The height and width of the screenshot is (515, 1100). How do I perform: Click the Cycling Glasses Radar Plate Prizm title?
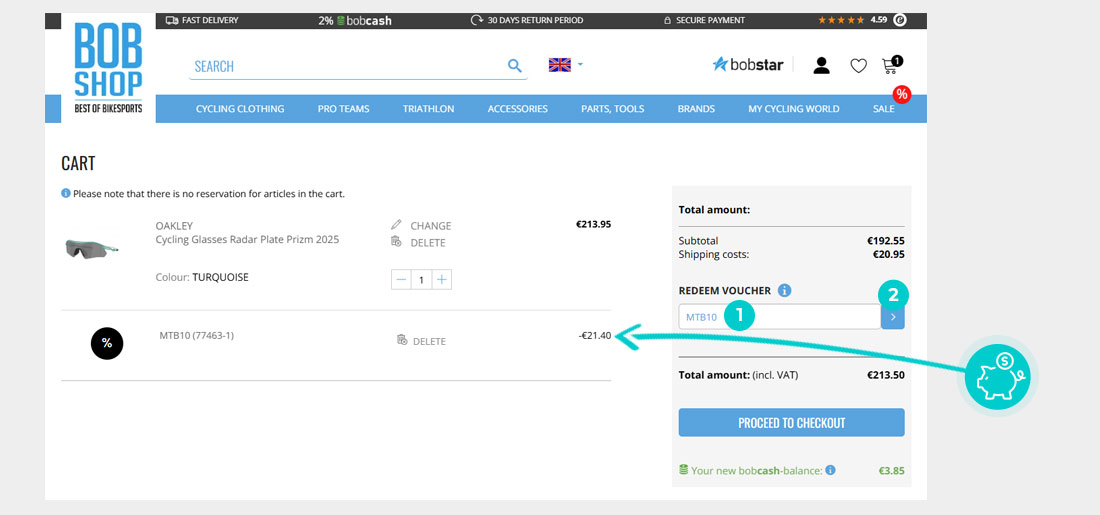(x=247, y=239)
